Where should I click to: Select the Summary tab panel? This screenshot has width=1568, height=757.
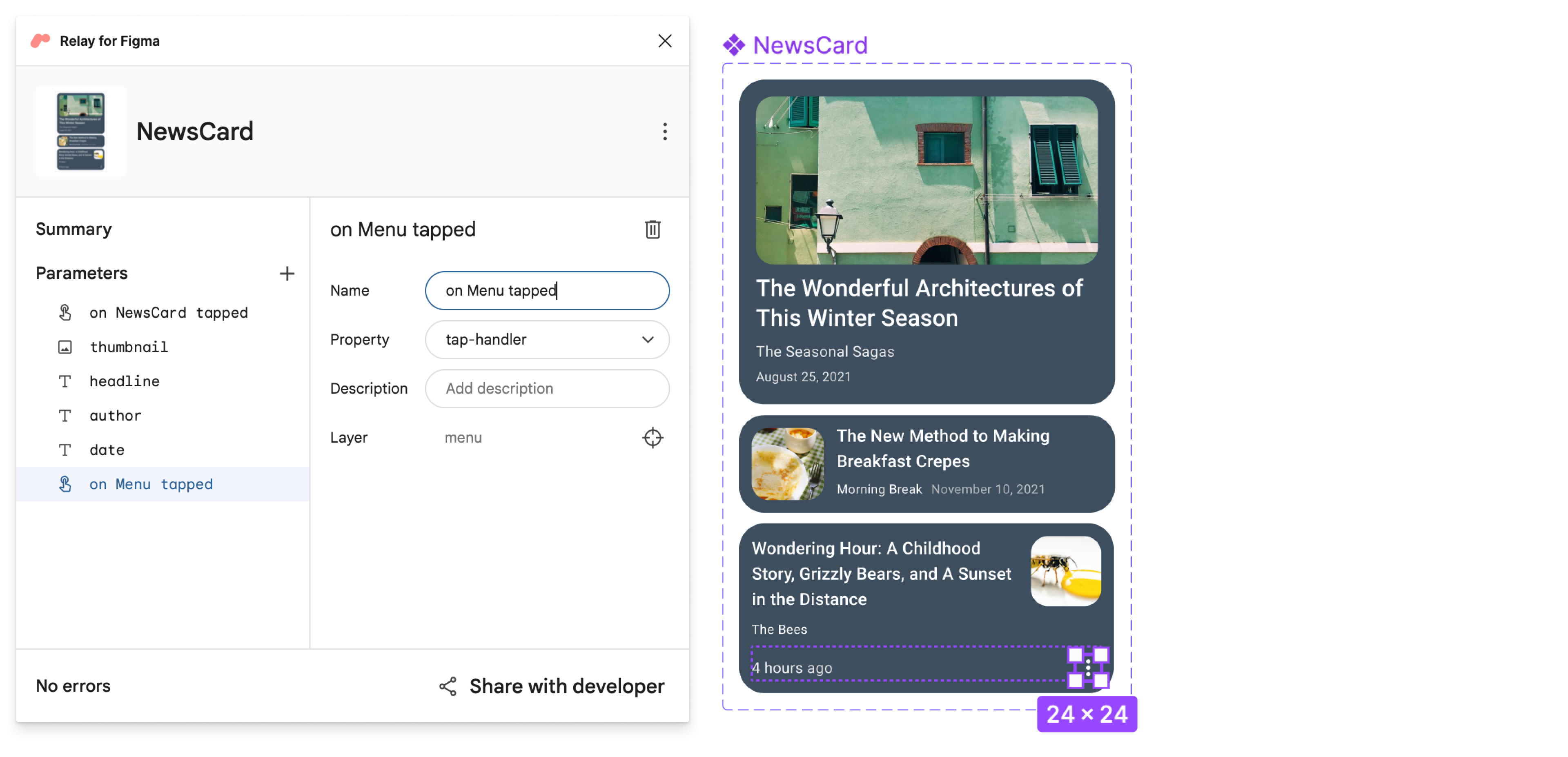coord(72,228)
